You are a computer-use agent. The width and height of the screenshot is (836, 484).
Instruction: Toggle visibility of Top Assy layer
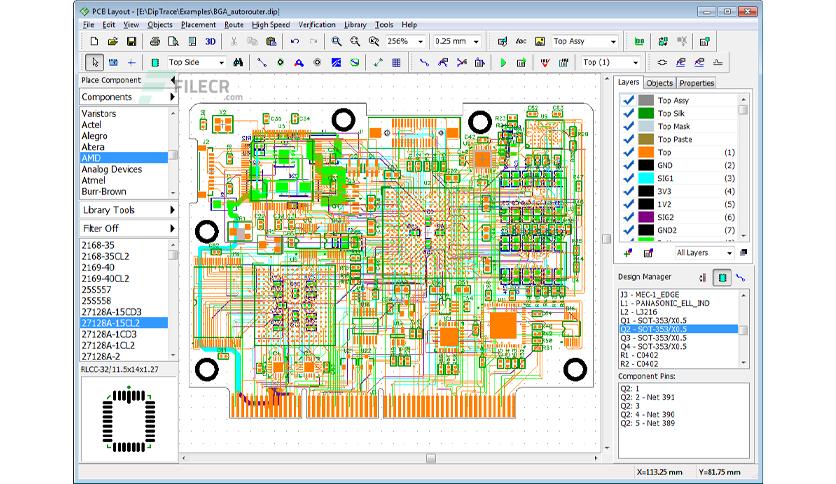tap(629, 100)
